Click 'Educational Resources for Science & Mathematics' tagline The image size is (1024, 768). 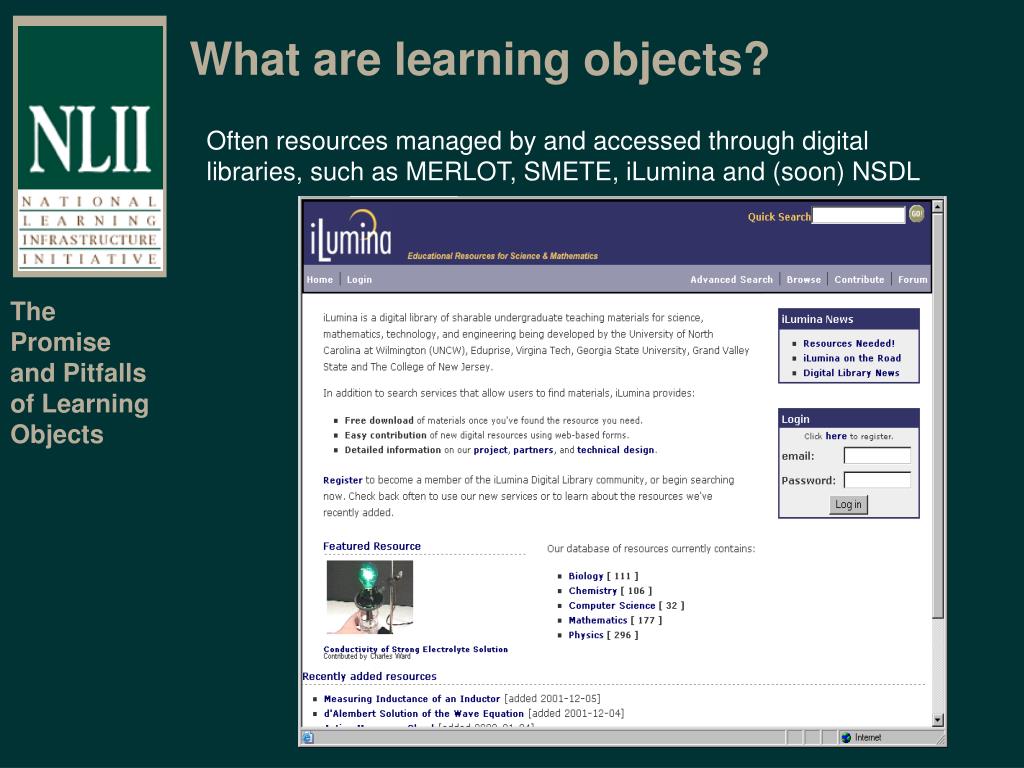[502, 256]
